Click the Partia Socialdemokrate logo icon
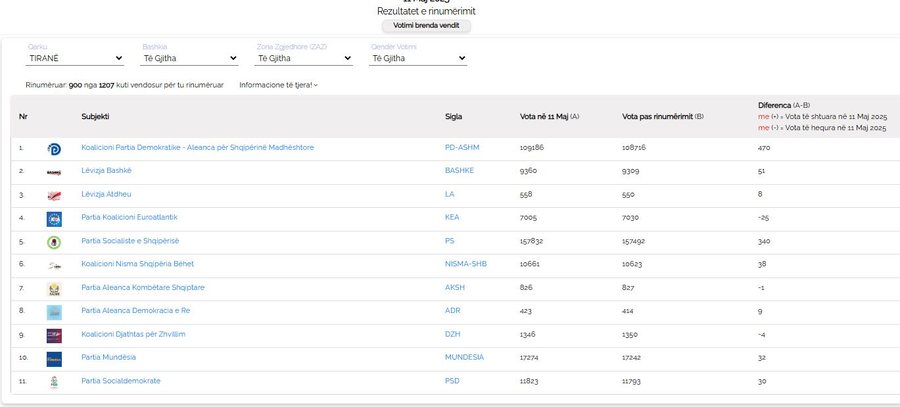The height and width of the screenshot is (407, 900). 54,382
